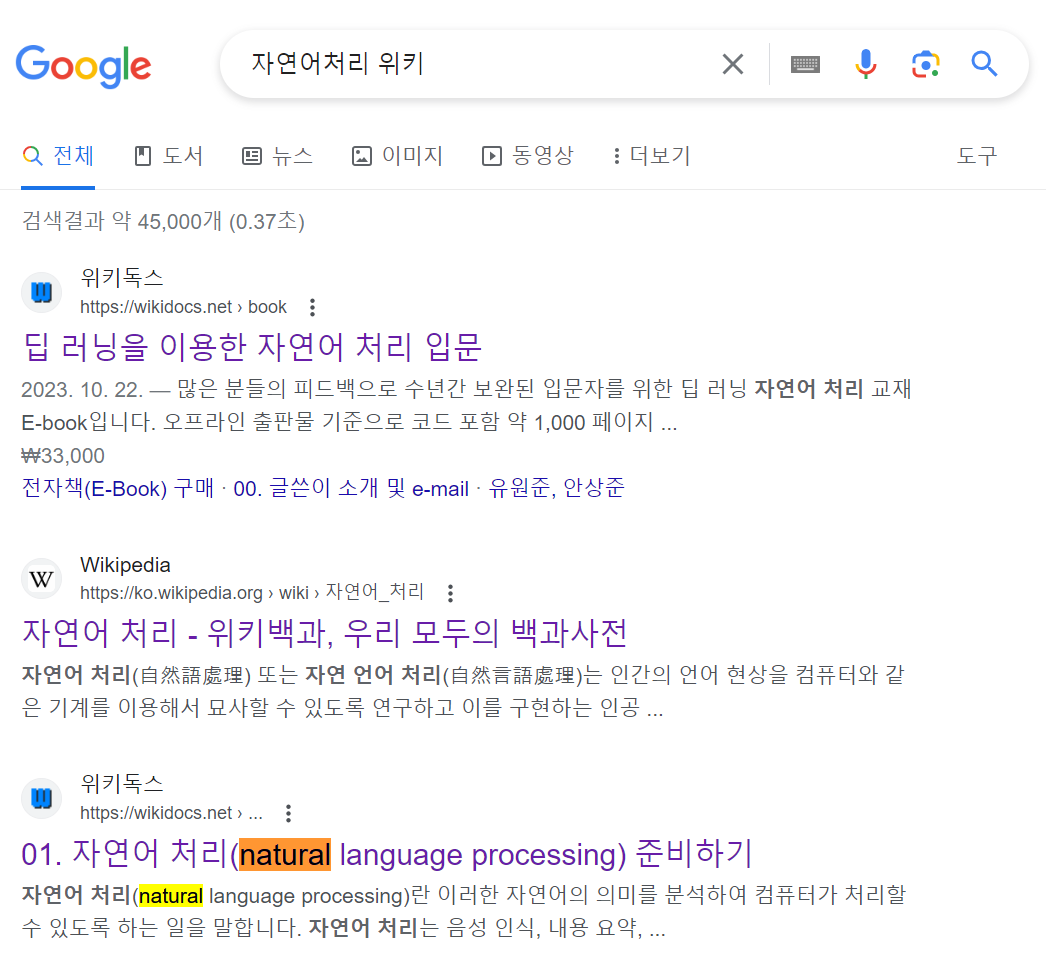Click the Wikipedia site name
This screenshot has width=1046, height=978.
125,565
